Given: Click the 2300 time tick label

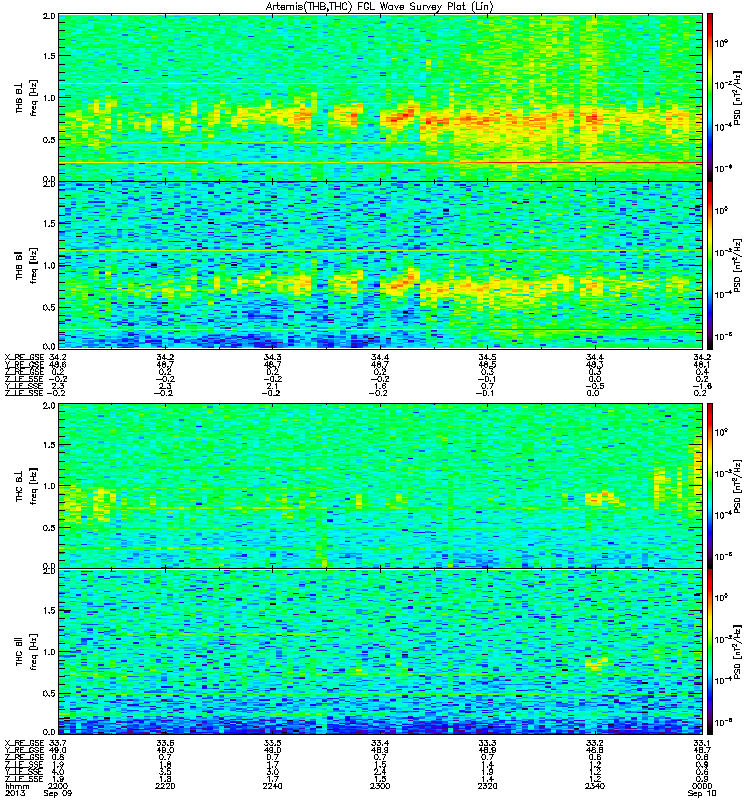Looking at the screenshot, I should pos(380,786).
